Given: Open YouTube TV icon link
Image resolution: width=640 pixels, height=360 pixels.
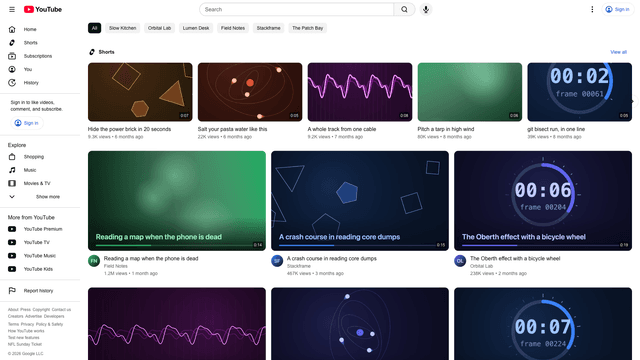Looking at the screenshot, I should tap(12, 242).
